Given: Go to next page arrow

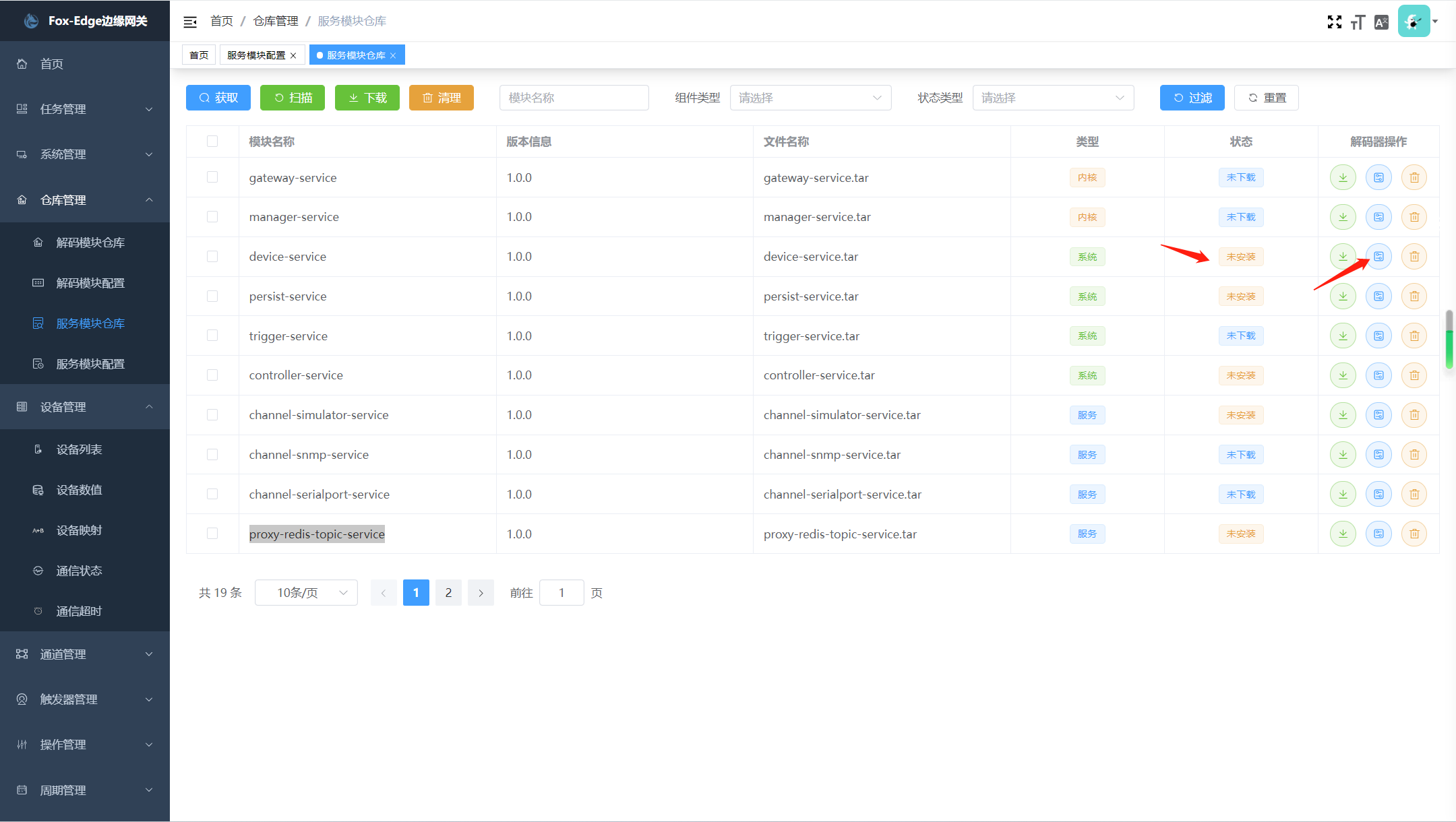Looking at the screenshot, I should [481, 593].
